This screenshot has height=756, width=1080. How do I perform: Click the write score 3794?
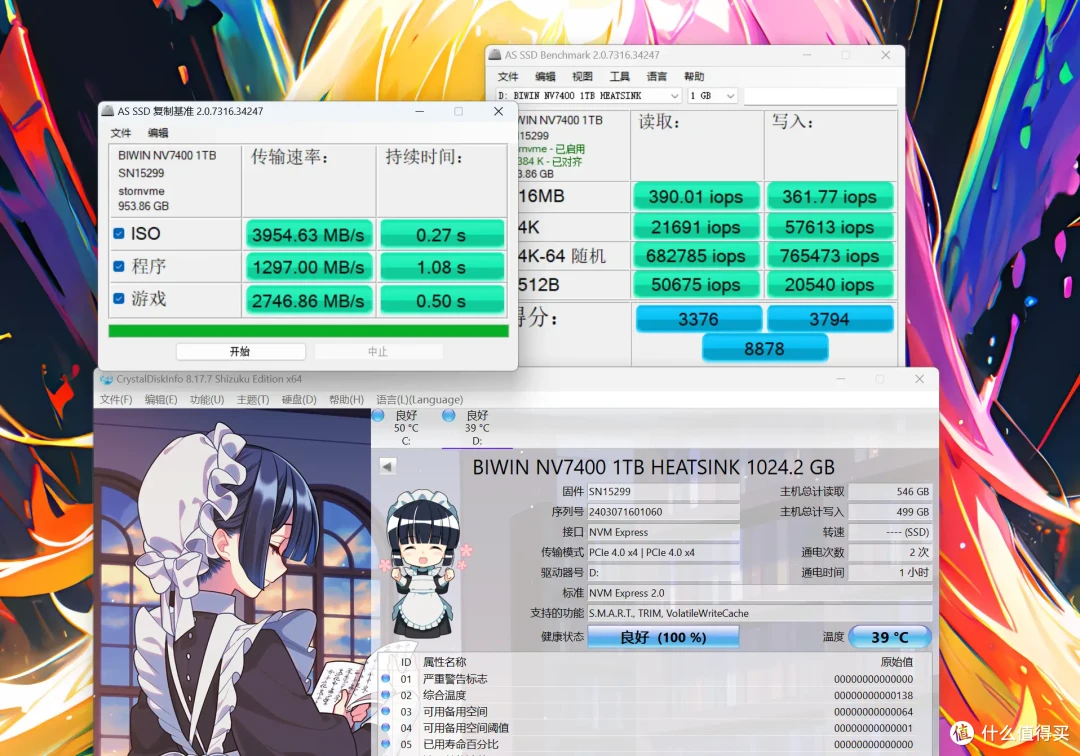[829, 319]
